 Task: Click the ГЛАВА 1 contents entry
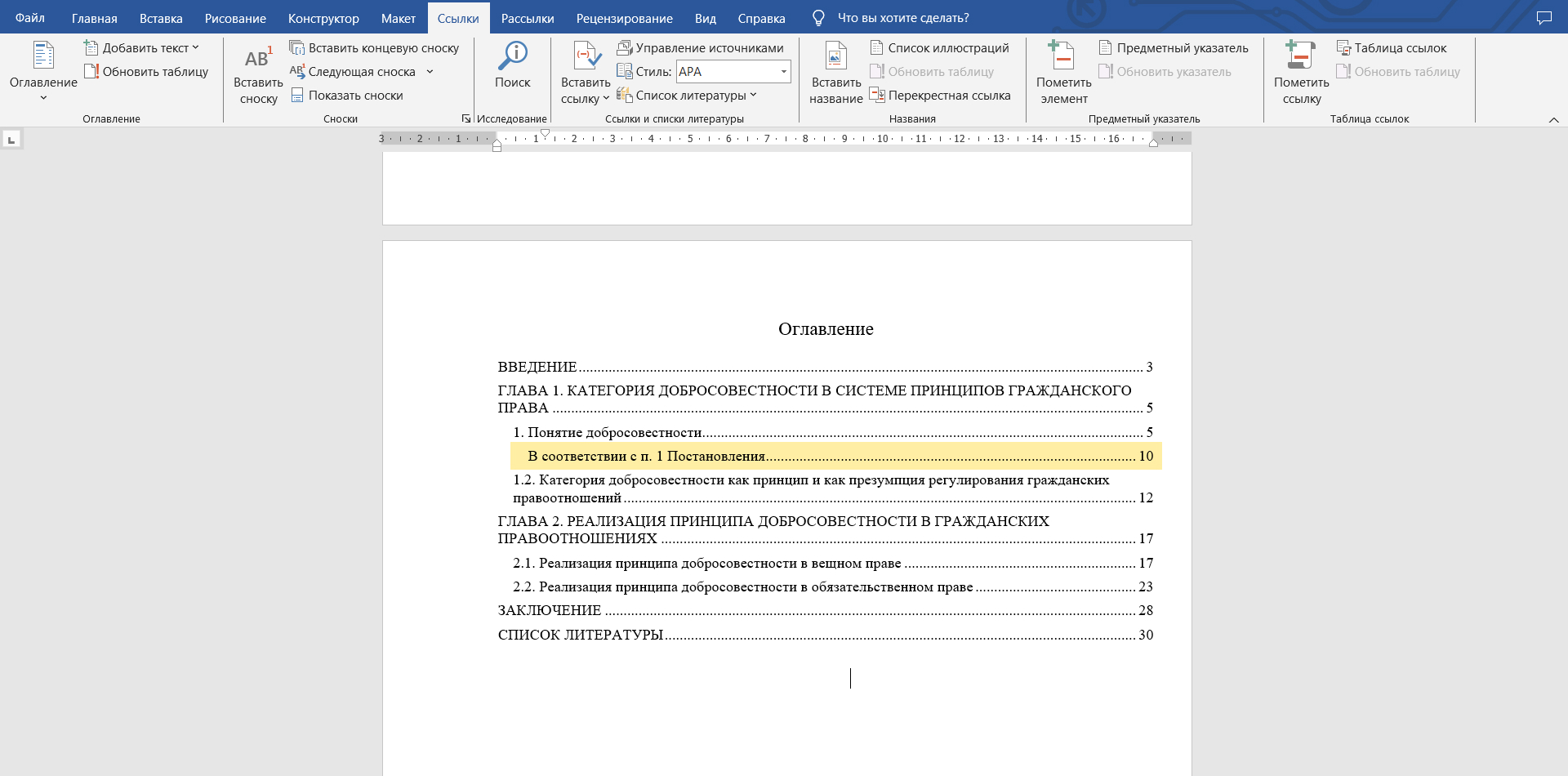(826, 399)
